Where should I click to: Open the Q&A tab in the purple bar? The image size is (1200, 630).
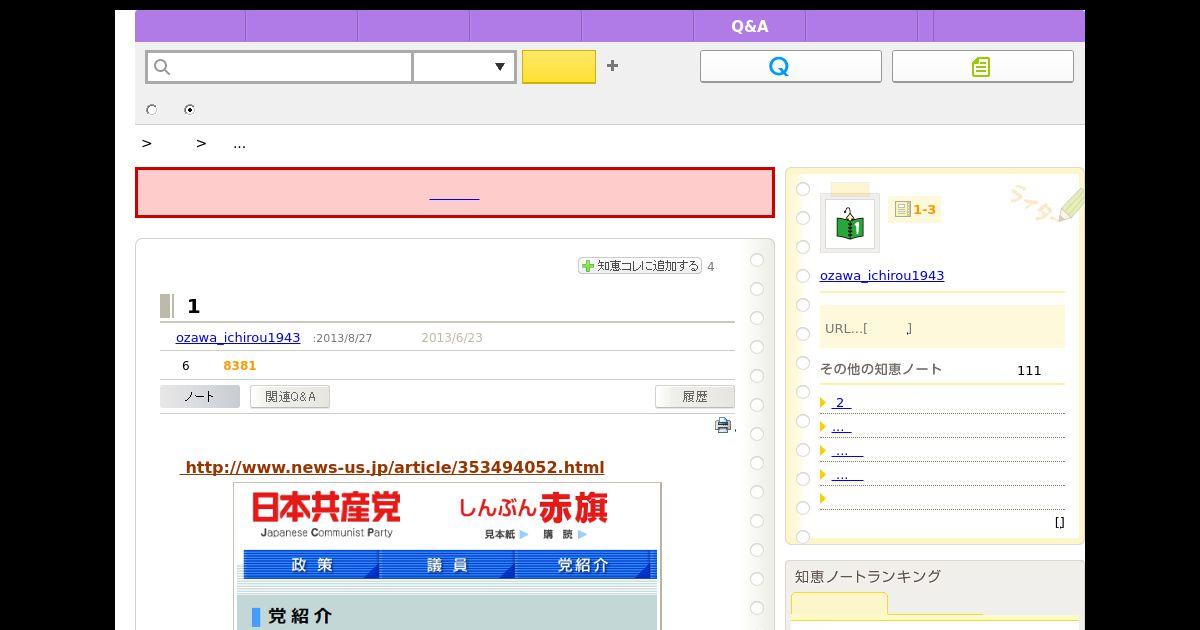(x=749, y=27)
